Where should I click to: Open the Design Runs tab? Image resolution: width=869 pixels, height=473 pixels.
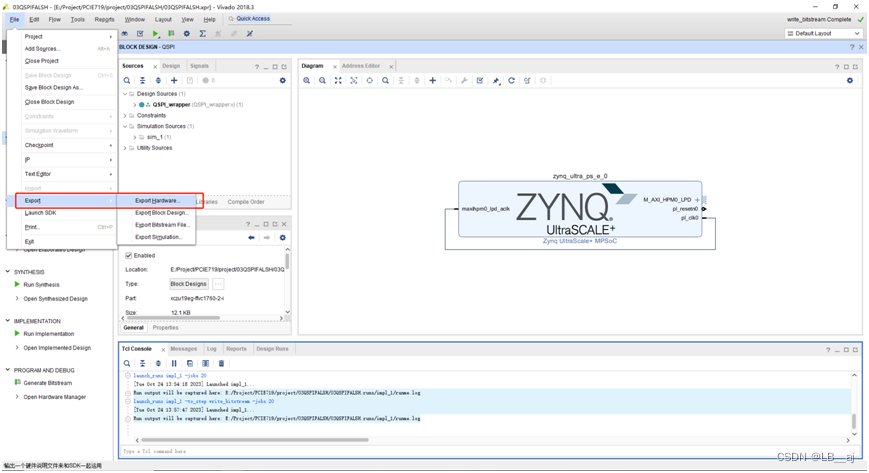[x=272, y=349]
